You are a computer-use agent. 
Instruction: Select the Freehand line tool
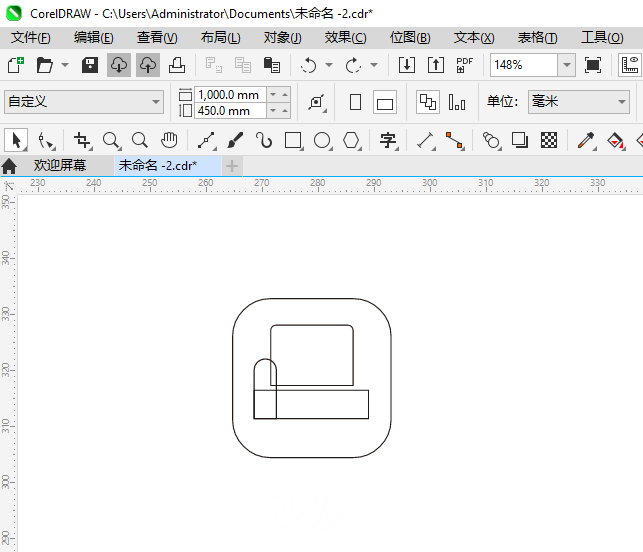point(207,140)
